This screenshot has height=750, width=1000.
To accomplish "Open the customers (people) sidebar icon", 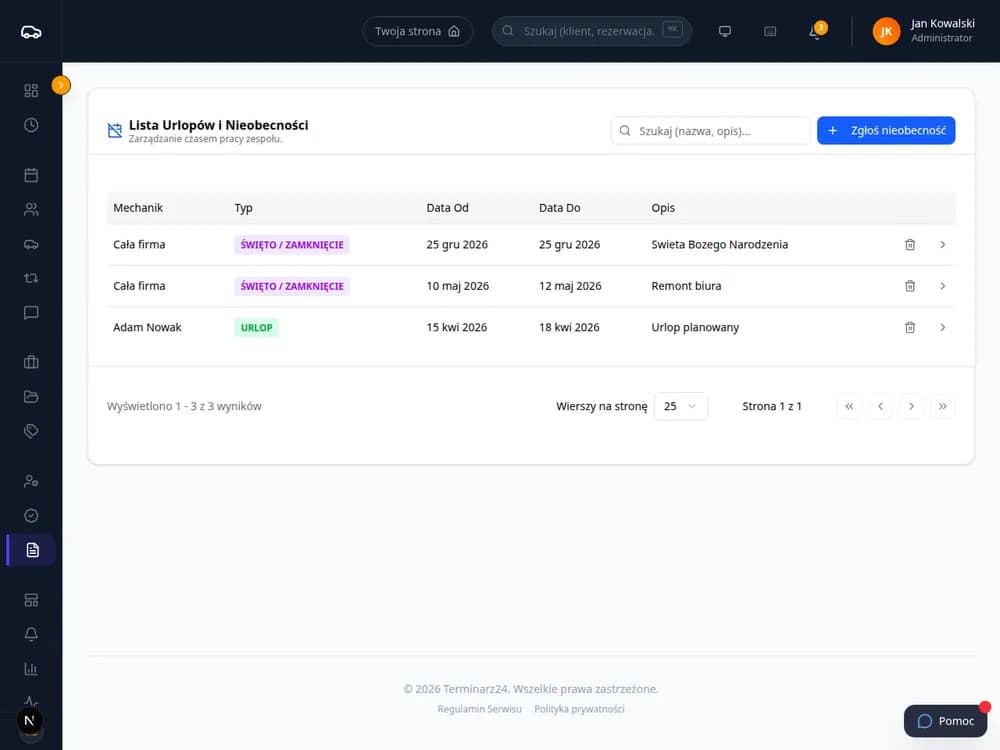I will (x=31, y=210).
